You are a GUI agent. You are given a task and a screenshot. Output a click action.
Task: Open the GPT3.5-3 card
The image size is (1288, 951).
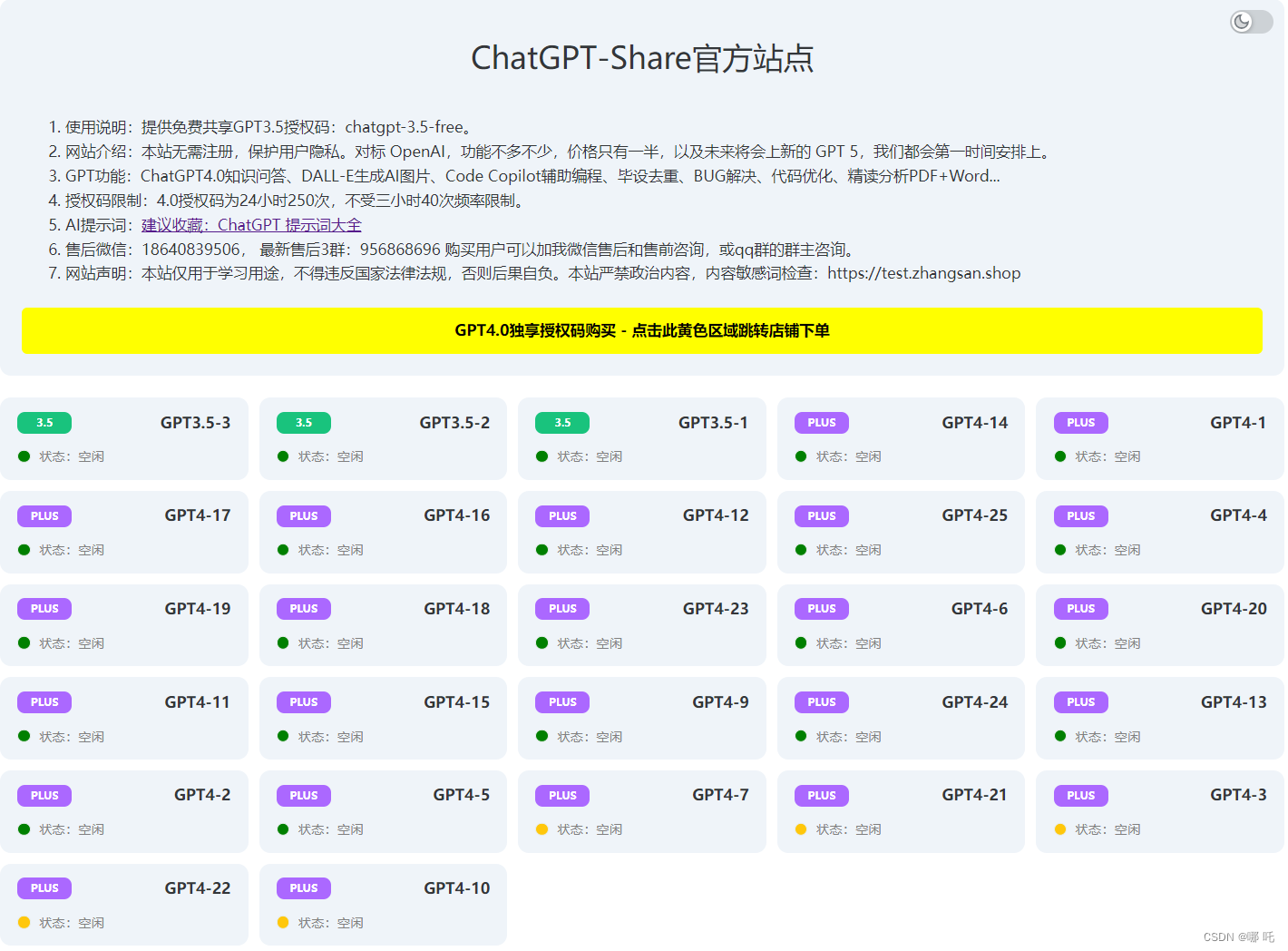(x=124, y=439)
